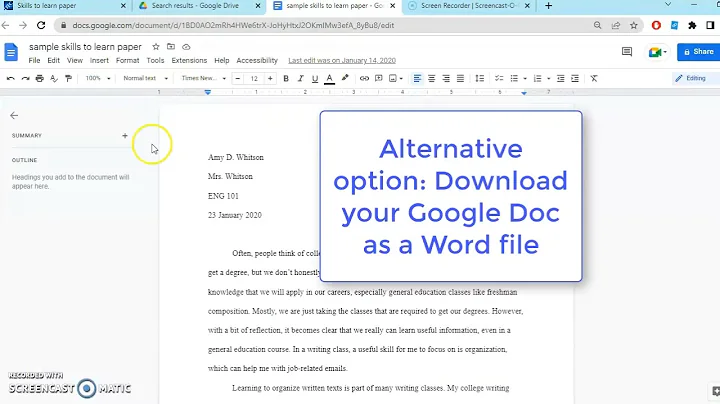Click the Redo icon in toolbar
The image size is (720, 404).
[25, 79]
